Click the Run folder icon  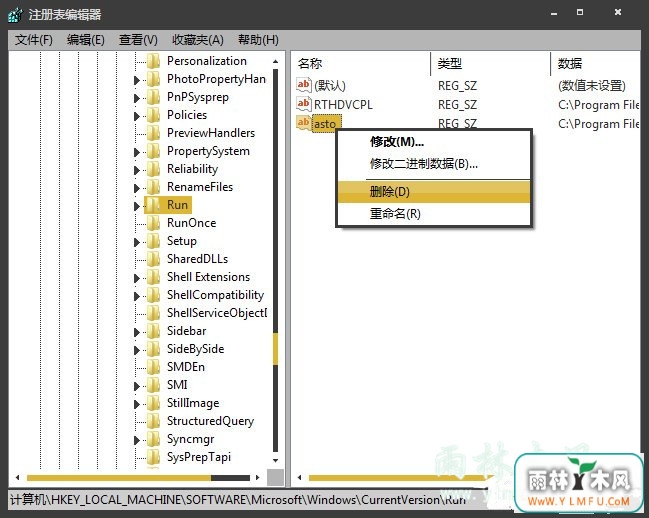154,205
